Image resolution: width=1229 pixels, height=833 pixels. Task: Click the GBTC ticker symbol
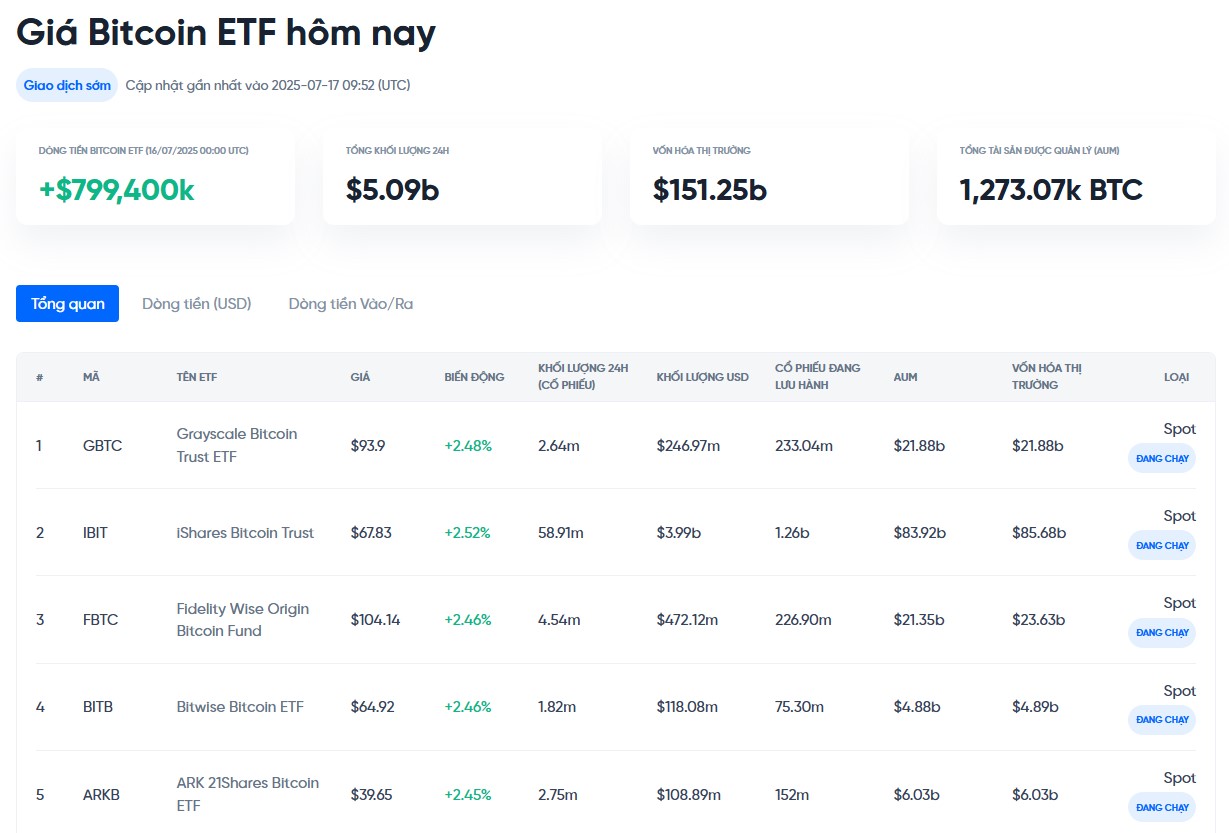pos(102,445)
